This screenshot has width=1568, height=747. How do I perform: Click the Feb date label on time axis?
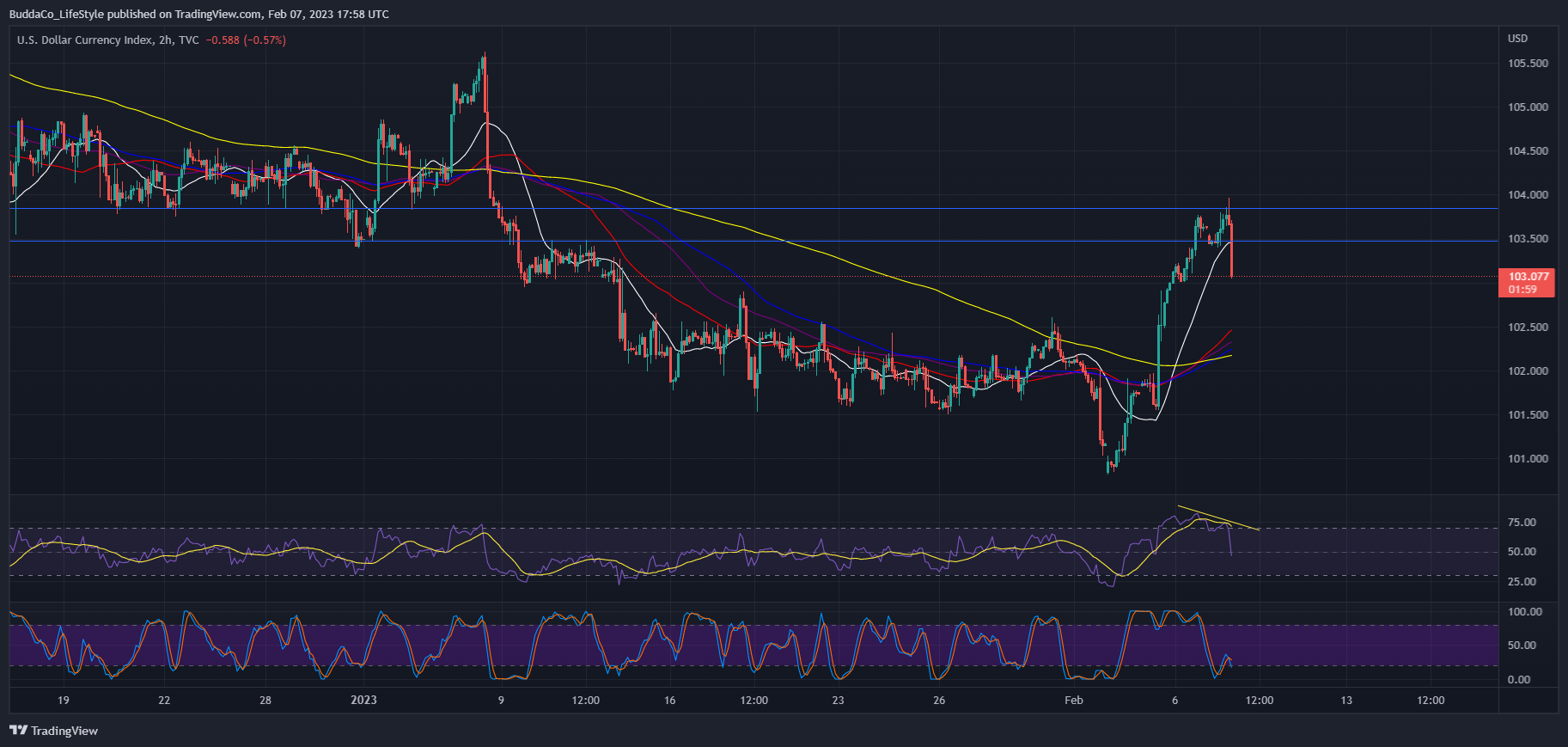(1074, 700)
